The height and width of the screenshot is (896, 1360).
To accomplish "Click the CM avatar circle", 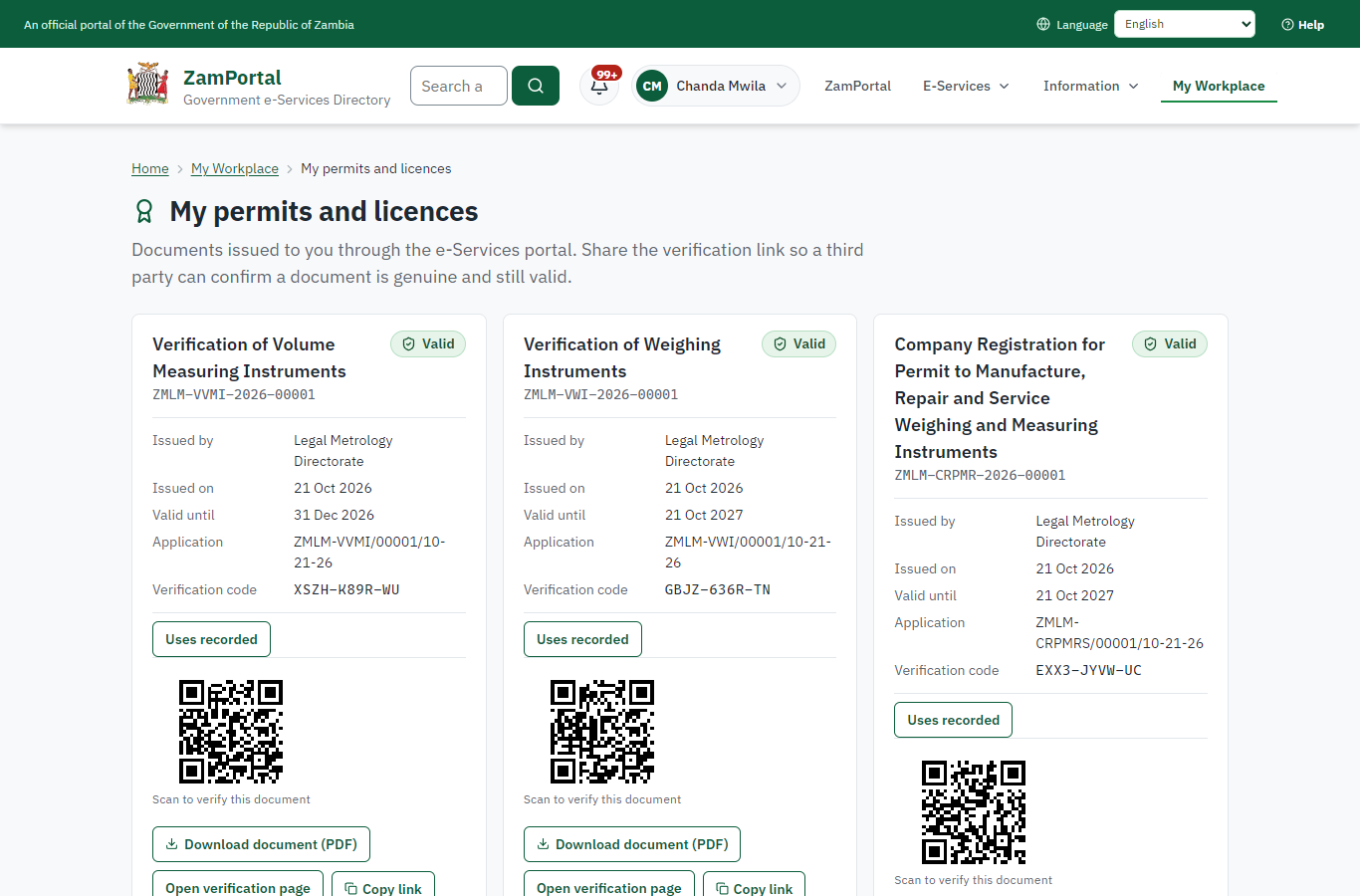I will pyautogui.click(x=652, y=86).
